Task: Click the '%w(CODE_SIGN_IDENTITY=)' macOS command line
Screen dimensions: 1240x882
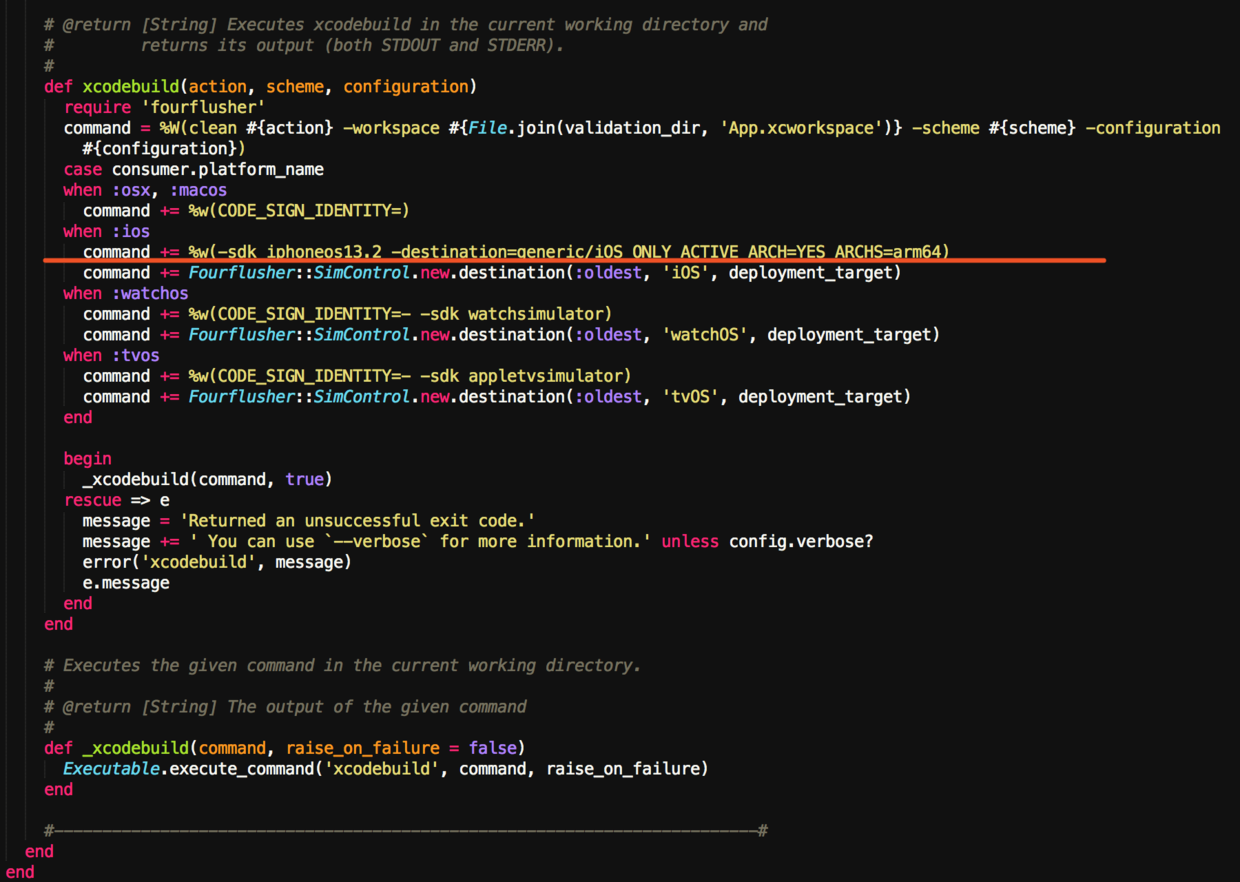Action: [x=246, y=211]
